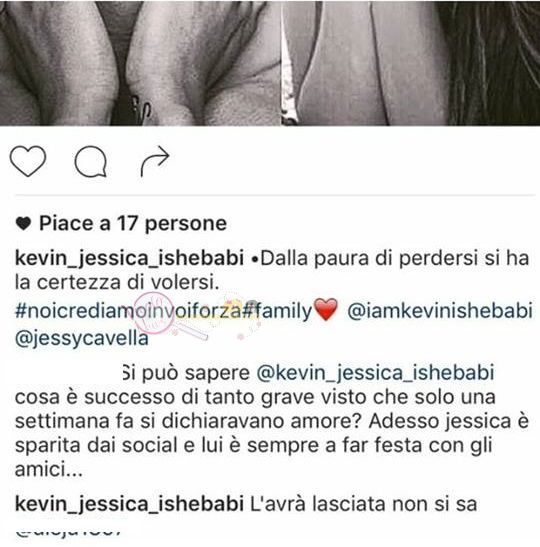Click @kevin_jessica_ishebabi mention inside the comment
This screenshot has height=547, width=540.
coord(375,373)
